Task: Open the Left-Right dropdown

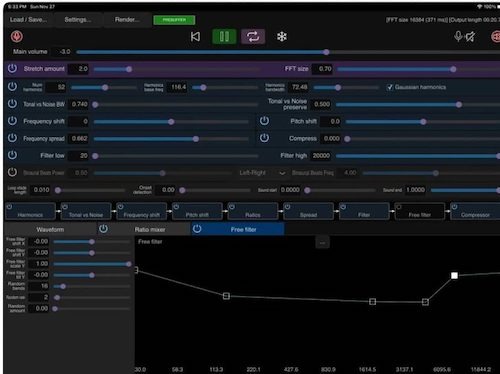Action: [262, 173]
